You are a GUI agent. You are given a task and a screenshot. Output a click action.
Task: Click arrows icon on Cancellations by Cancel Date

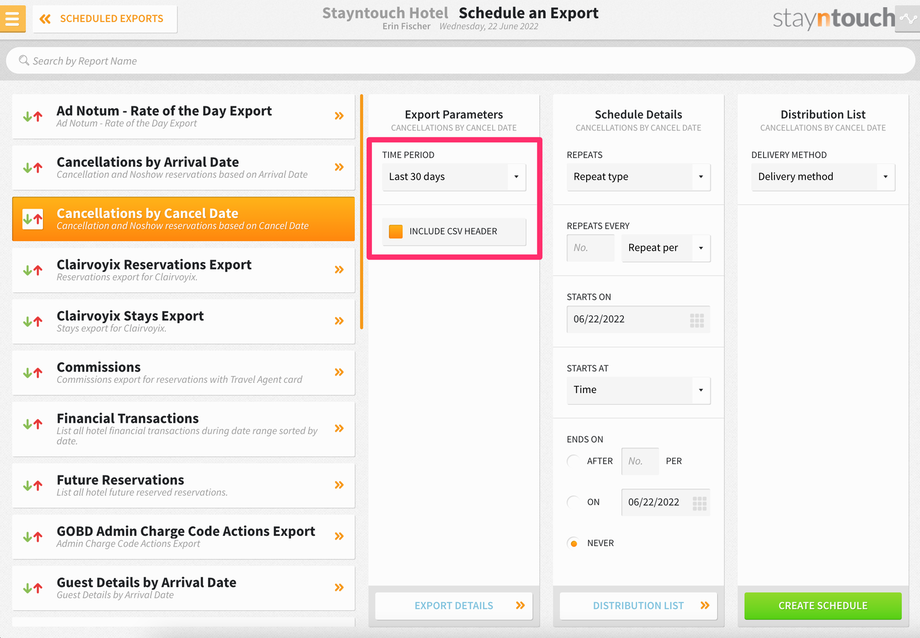click(x=32, y=219)
